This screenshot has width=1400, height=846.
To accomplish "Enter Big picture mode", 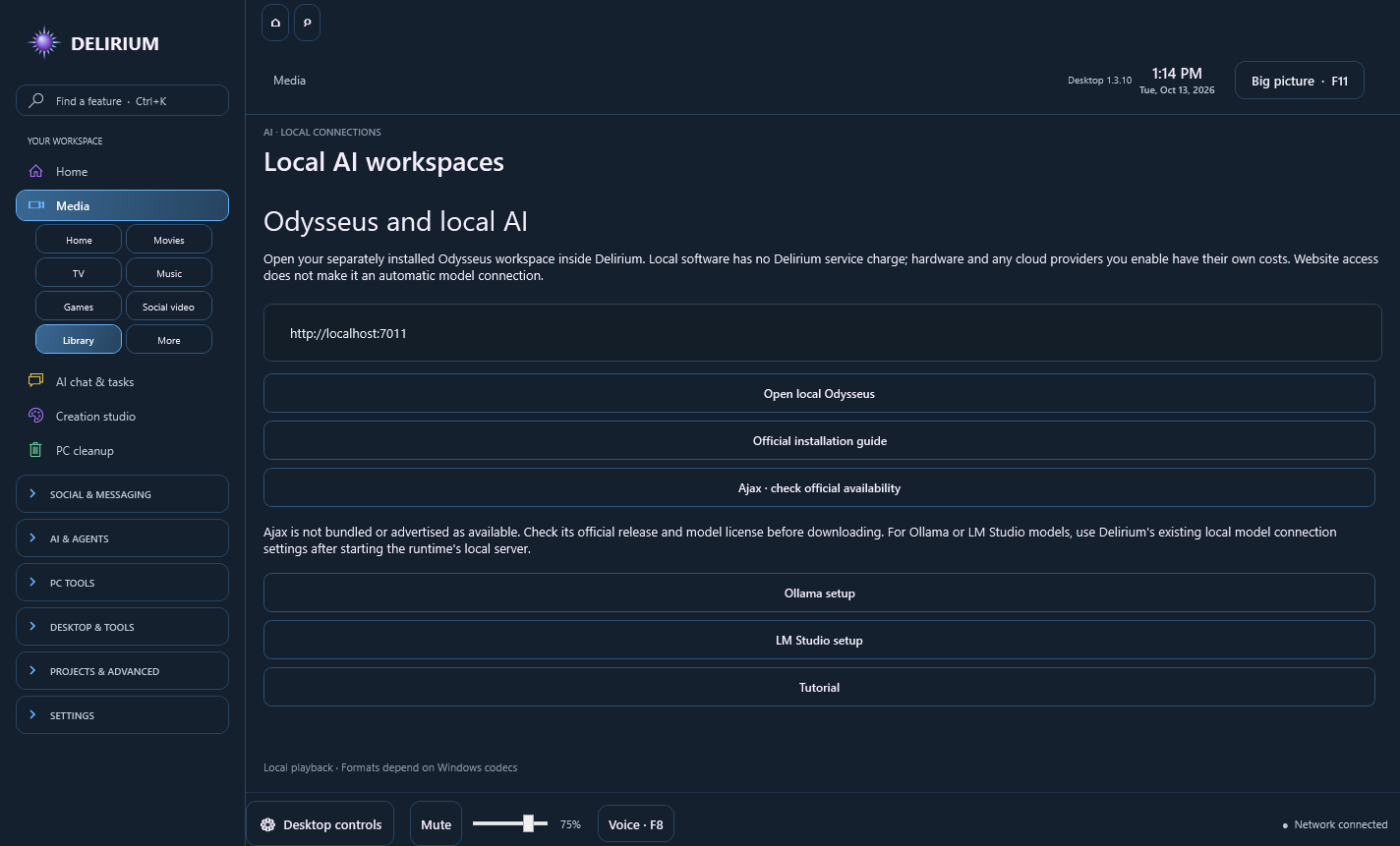I will 1299,81.
